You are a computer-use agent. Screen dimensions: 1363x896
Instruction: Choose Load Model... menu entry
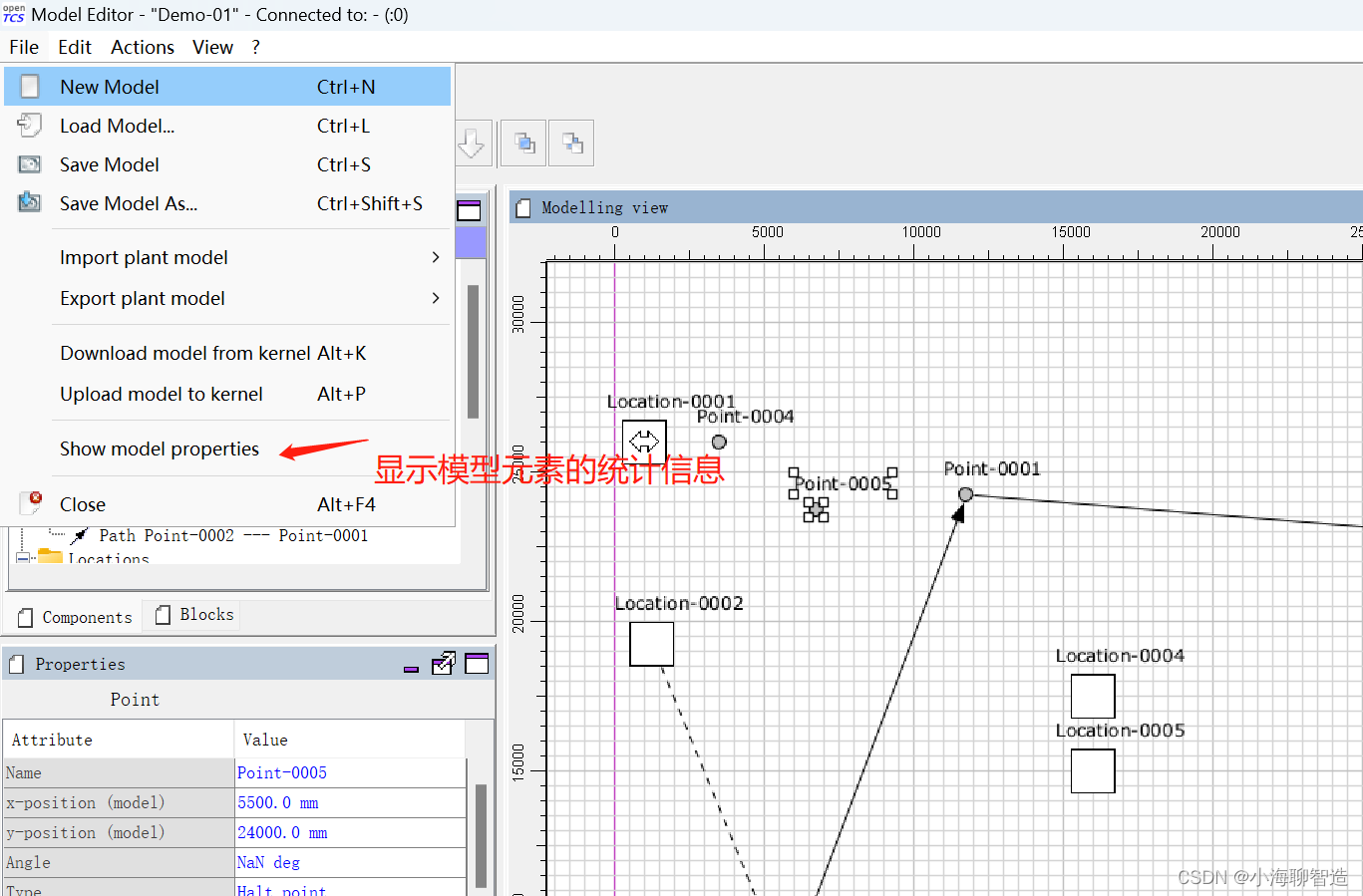[227, 126]
